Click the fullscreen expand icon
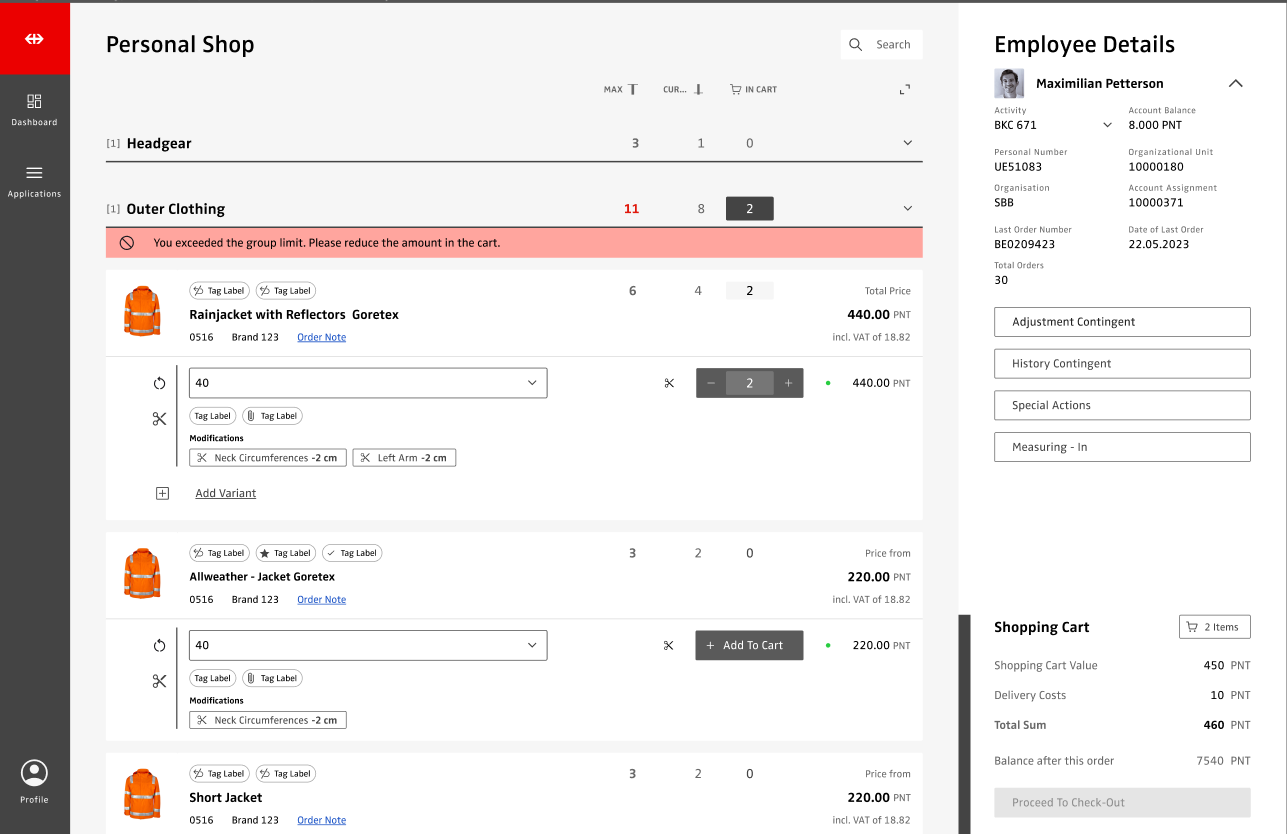1287x834 pixels. 905,90
